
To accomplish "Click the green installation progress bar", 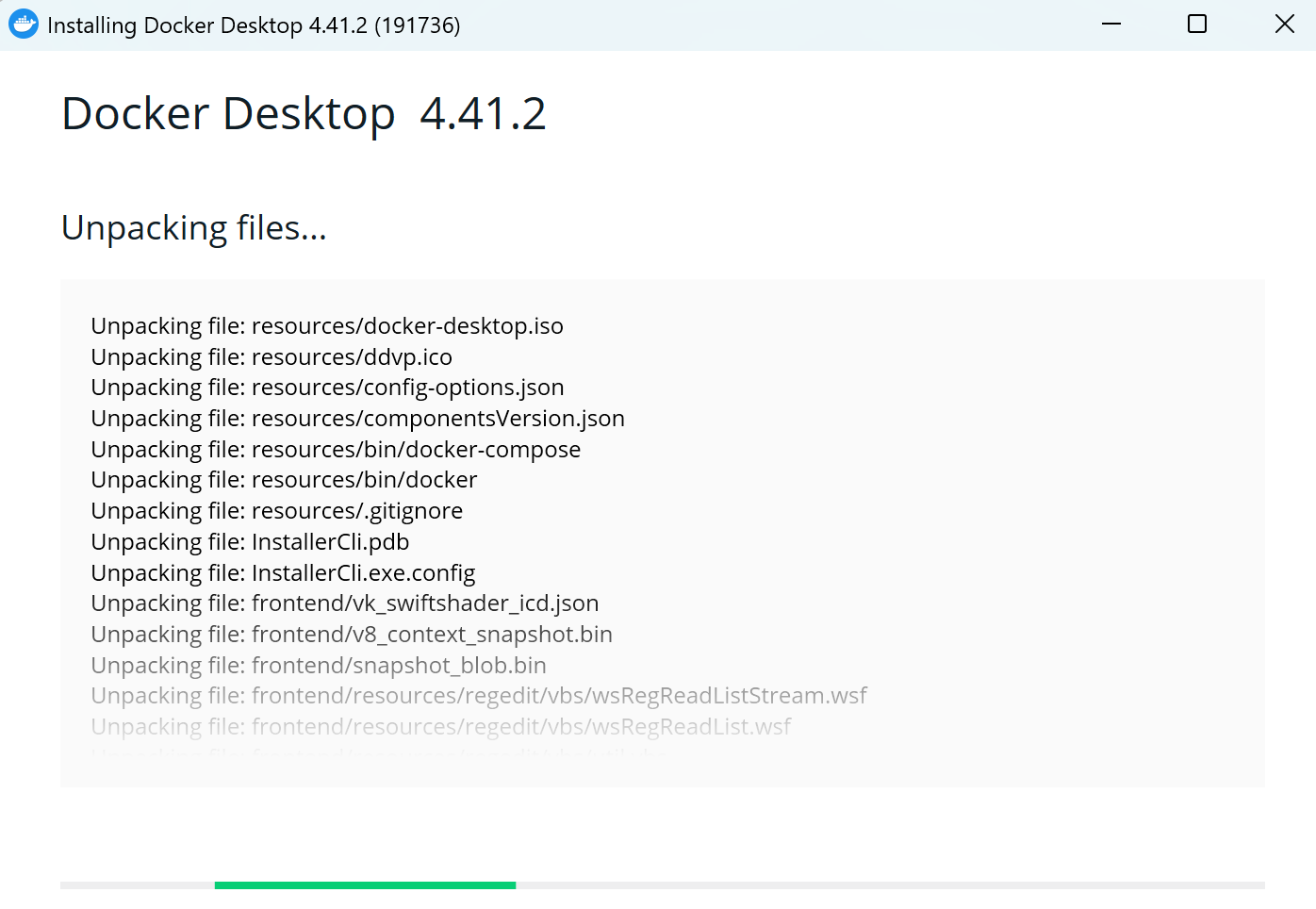I will coord(365,885).
